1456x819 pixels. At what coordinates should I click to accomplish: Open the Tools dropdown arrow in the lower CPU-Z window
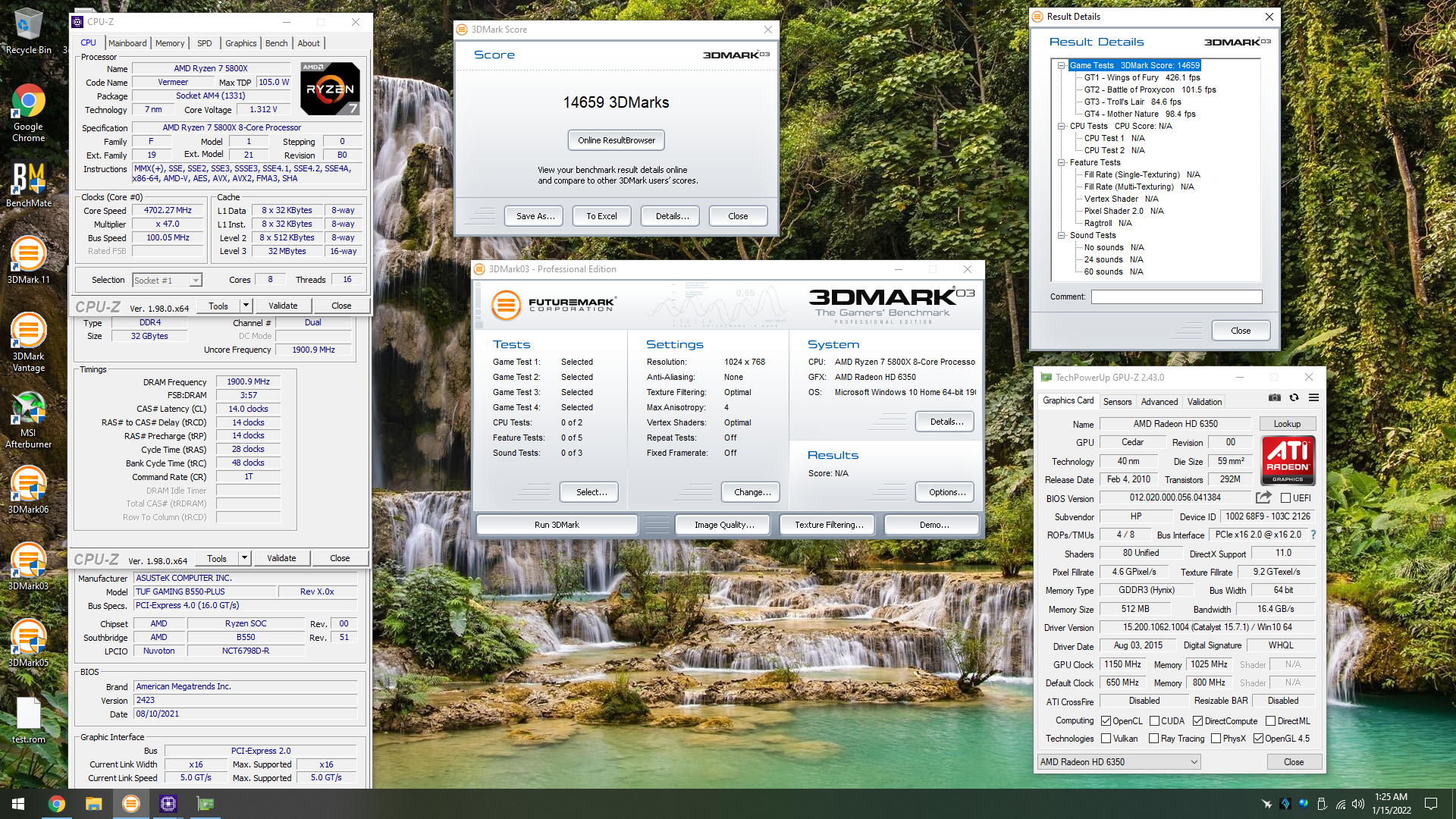pos(244,558)
